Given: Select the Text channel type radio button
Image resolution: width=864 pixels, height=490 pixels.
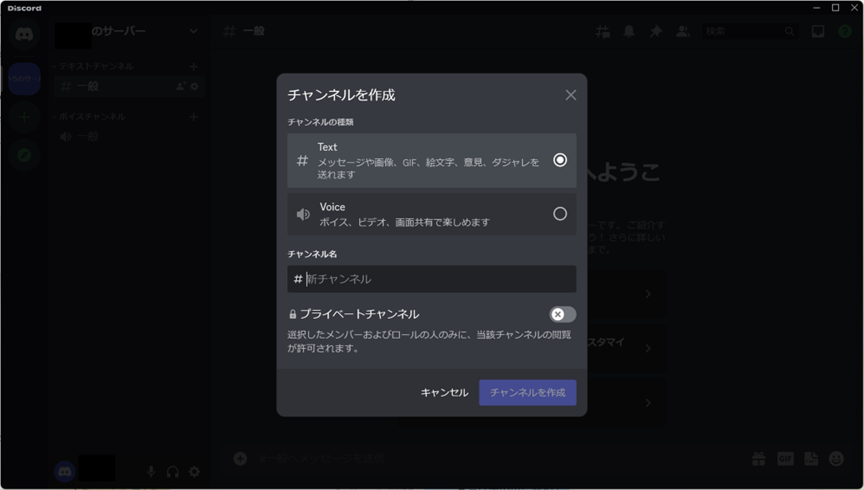Looking at the screenshot, I should [560, 160].
